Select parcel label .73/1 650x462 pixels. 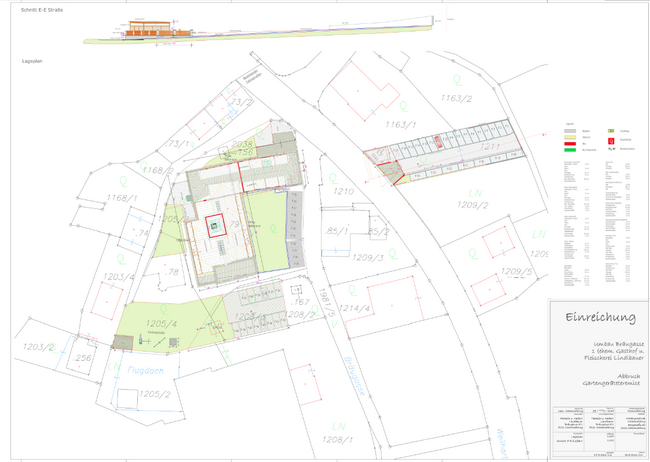point(177,144)
